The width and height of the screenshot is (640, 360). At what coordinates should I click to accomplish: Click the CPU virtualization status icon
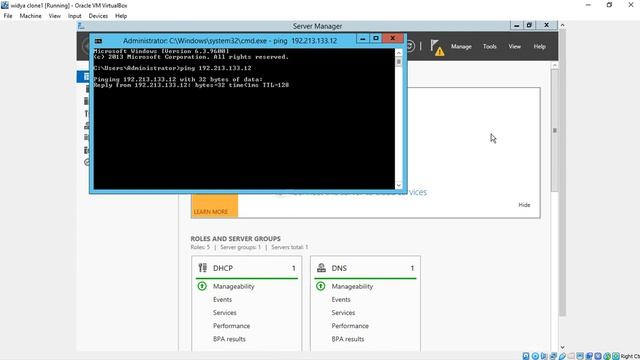[x=598, y=356]
